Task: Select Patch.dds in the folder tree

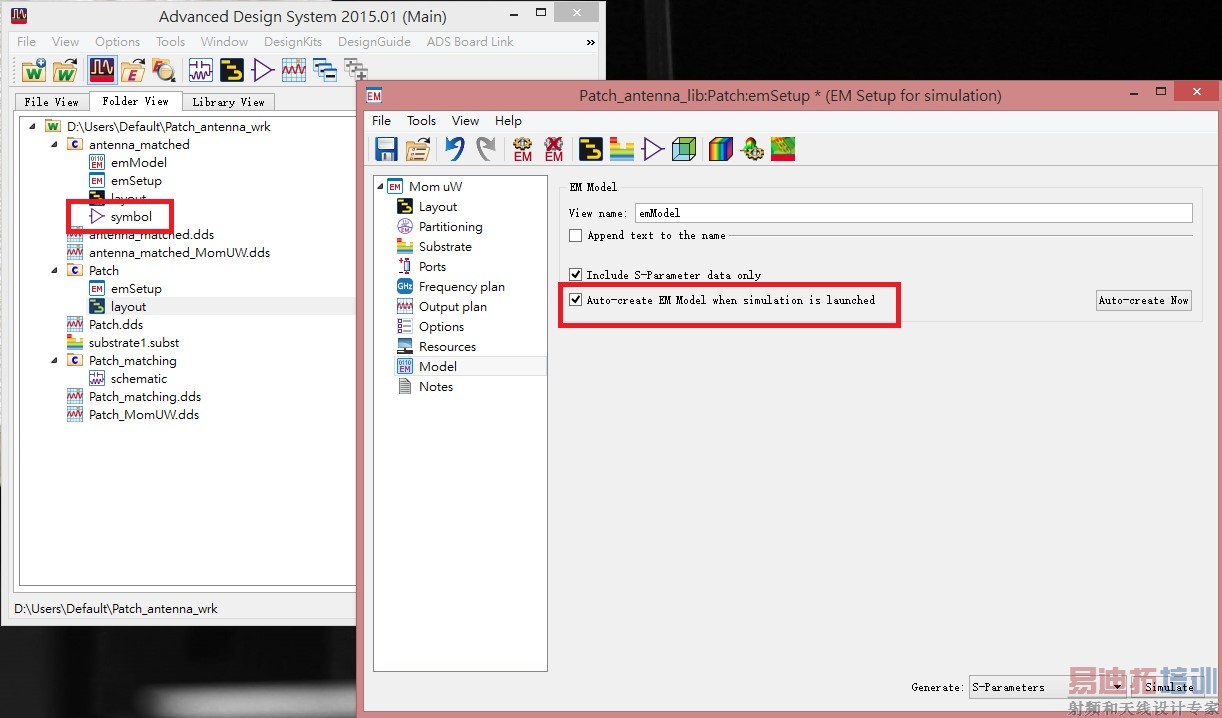Action: (116, 324)
